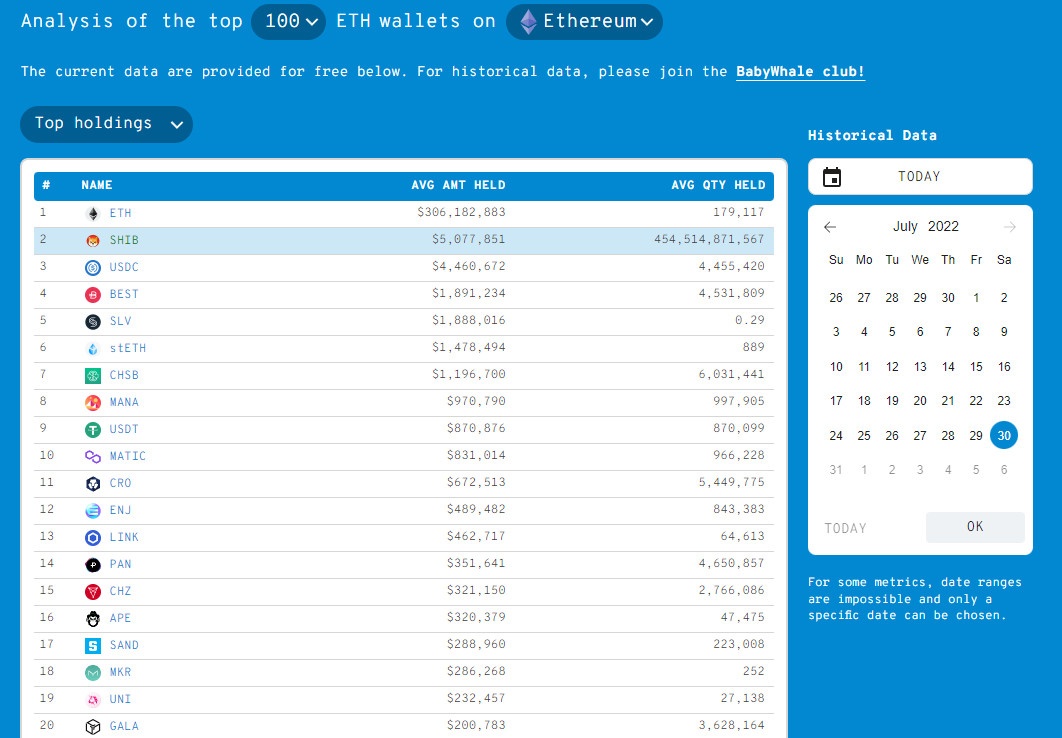This screenshot has width=1062, height=738.
Task: Sort by AVG AMT HELD column
Action: pyautogui.click(x=458, y=185)
